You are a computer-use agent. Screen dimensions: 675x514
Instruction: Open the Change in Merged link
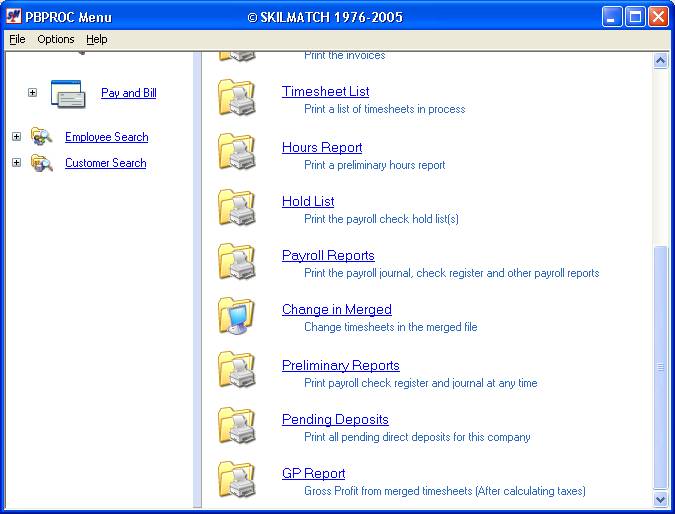pyautogui.click(x=337, y=310)
